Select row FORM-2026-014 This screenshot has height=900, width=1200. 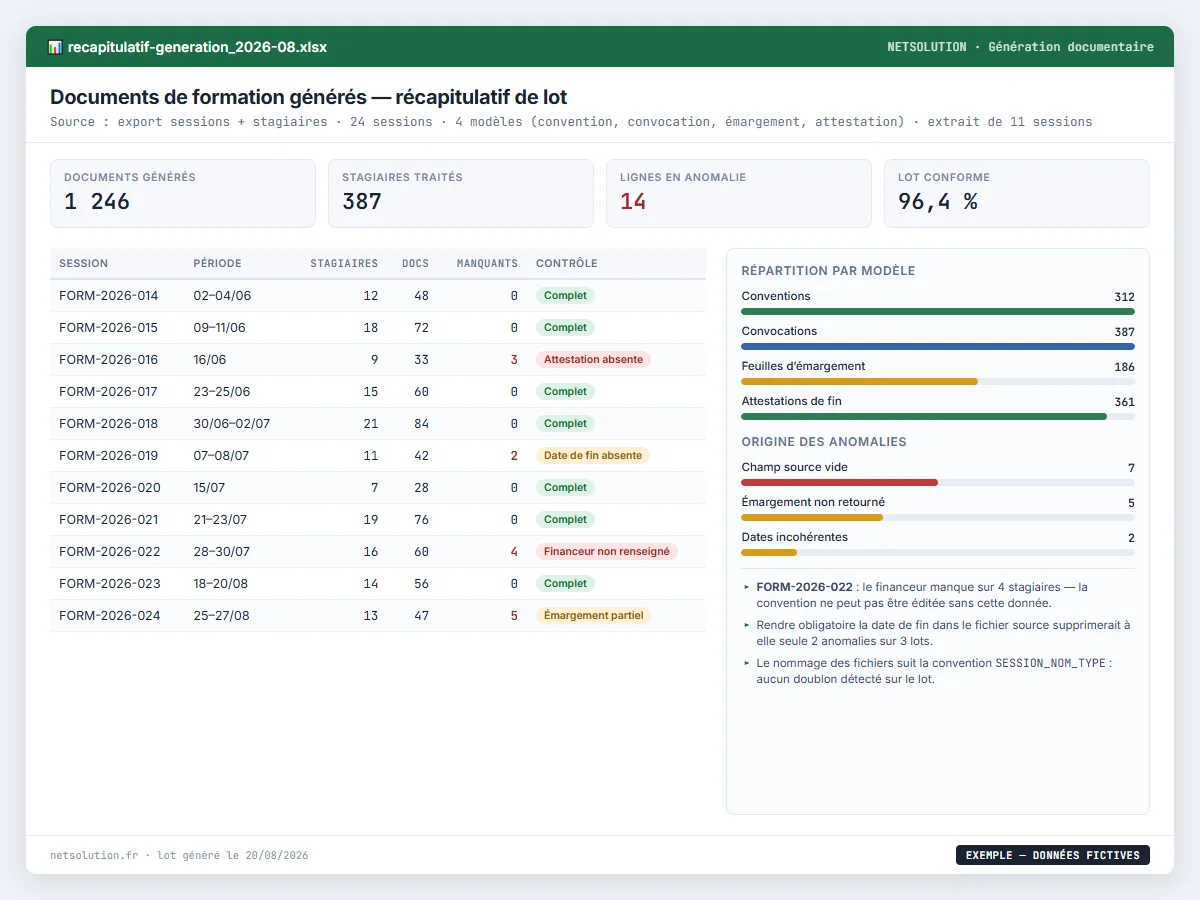click(378, 296)
